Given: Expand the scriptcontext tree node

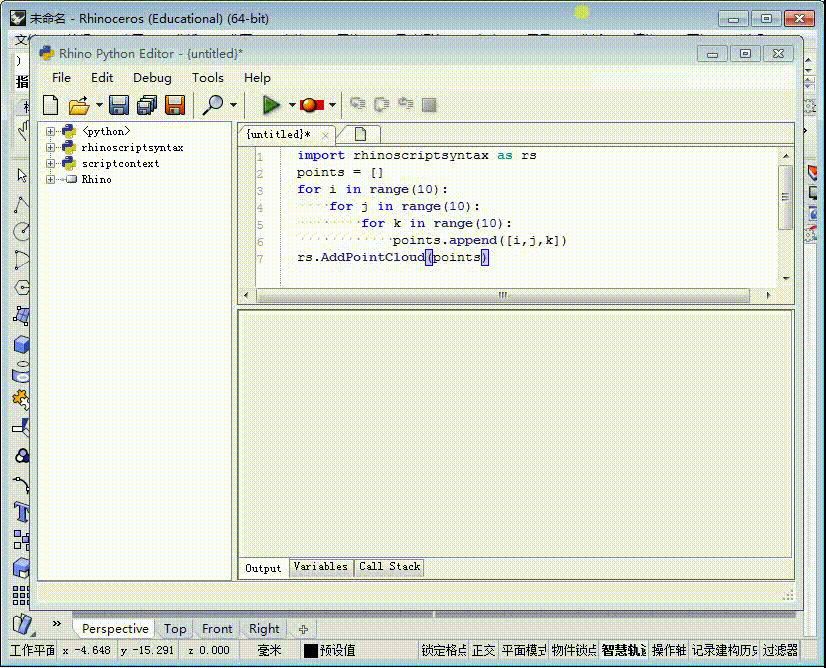Looking at the screenshot, I should click(50, 163).
